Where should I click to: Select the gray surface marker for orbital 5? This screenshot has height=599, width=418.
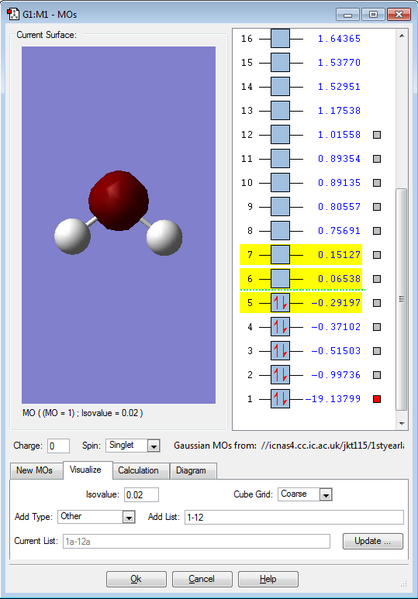[377, 303]
